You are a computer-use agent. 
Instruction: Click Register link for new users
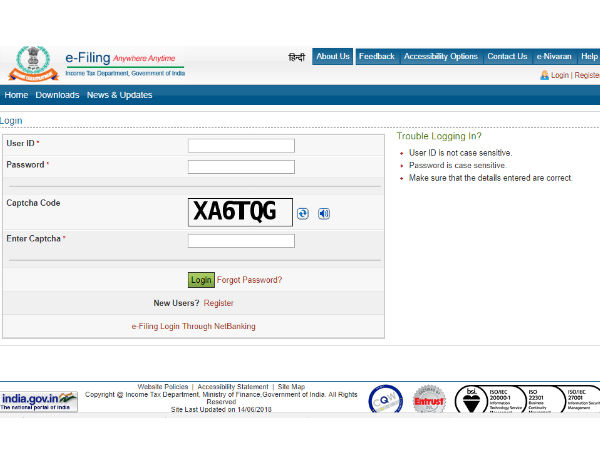point(219,303)
